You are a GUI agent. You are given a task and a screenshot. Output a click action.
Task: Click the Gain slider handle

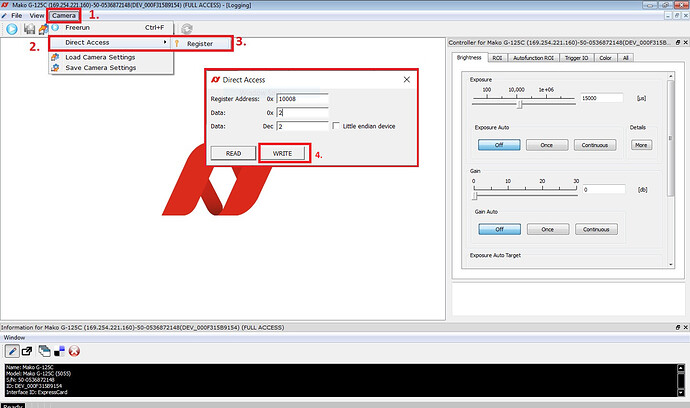475,195
